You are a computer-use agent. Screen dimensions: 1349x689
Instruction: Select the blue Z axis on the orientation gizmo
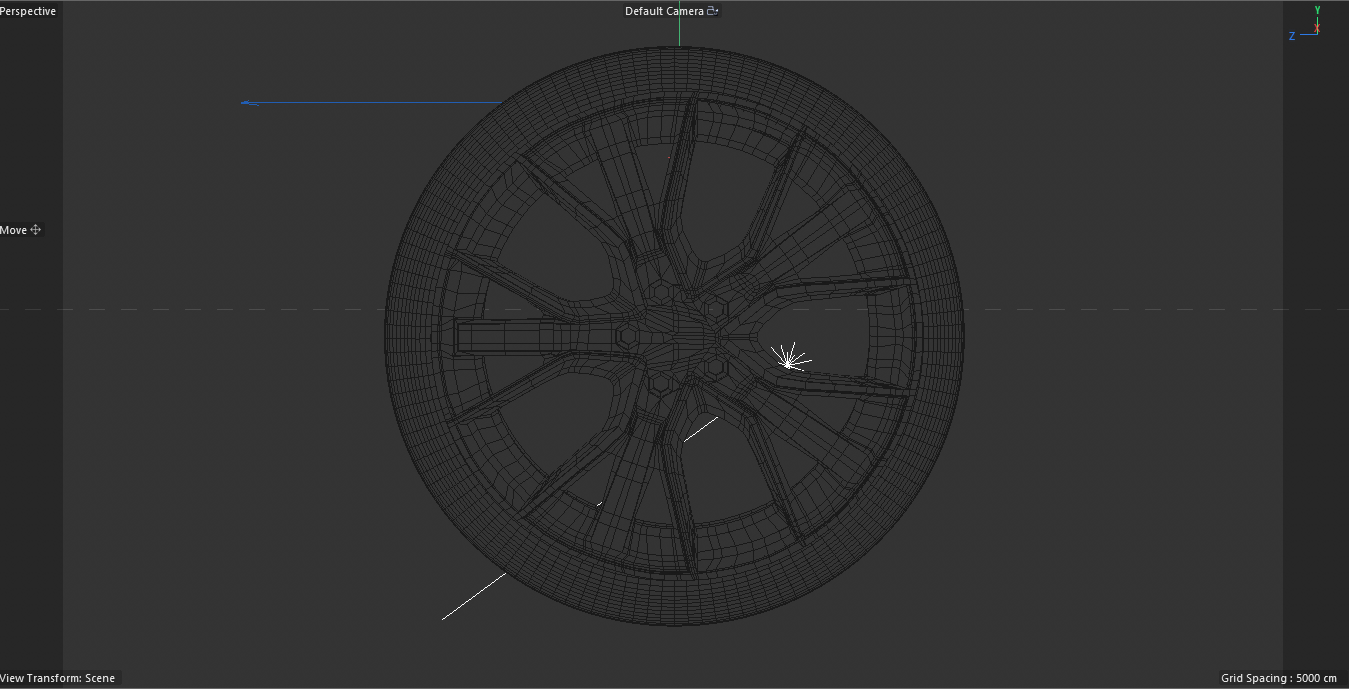click(x=1292, y=35)
